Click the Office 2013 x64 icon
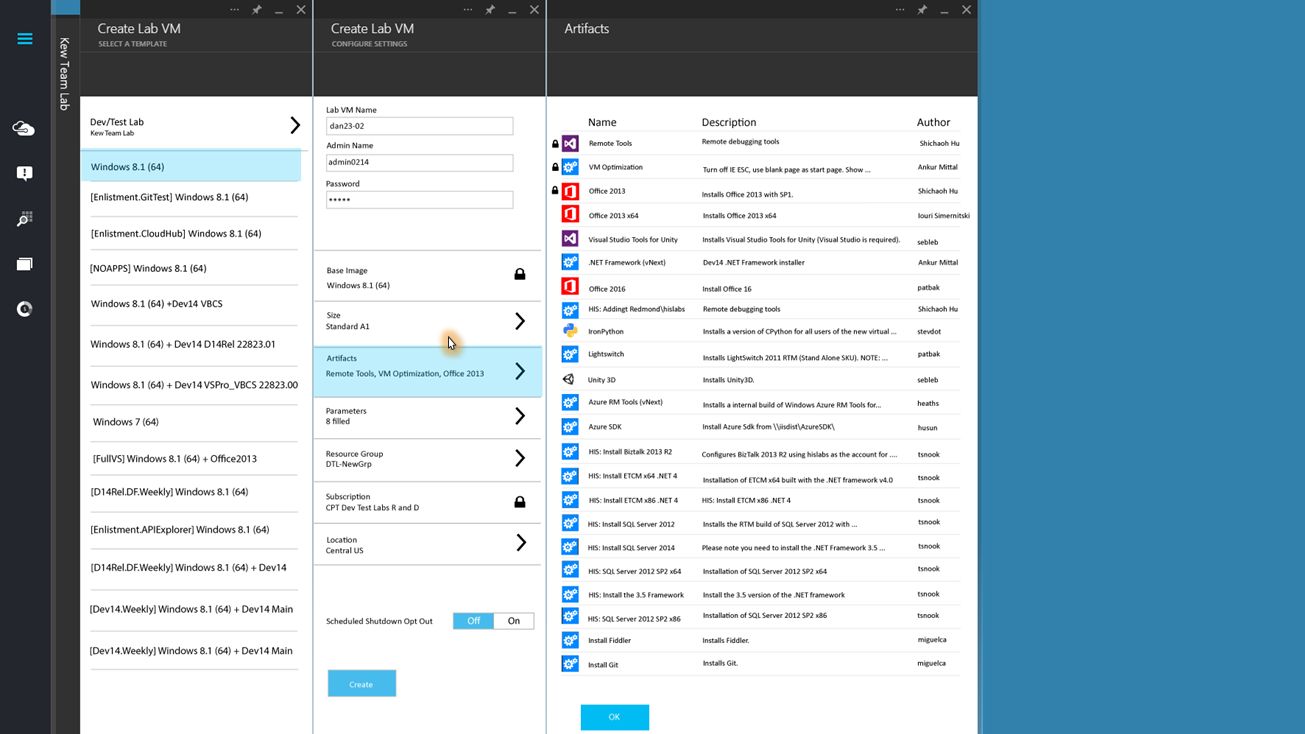 tap(570, 215)
